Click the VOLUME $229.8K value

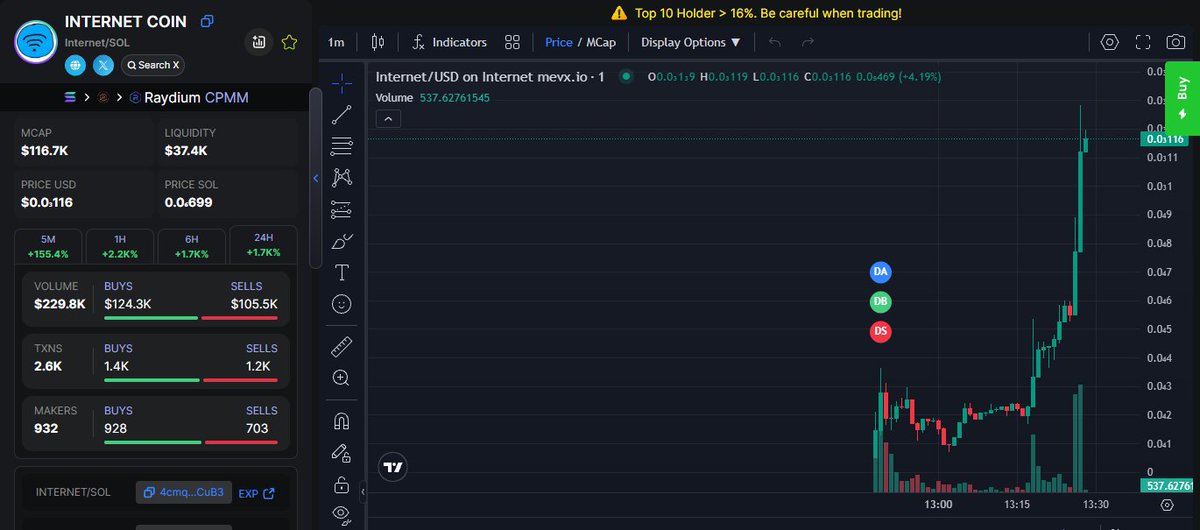59,304
